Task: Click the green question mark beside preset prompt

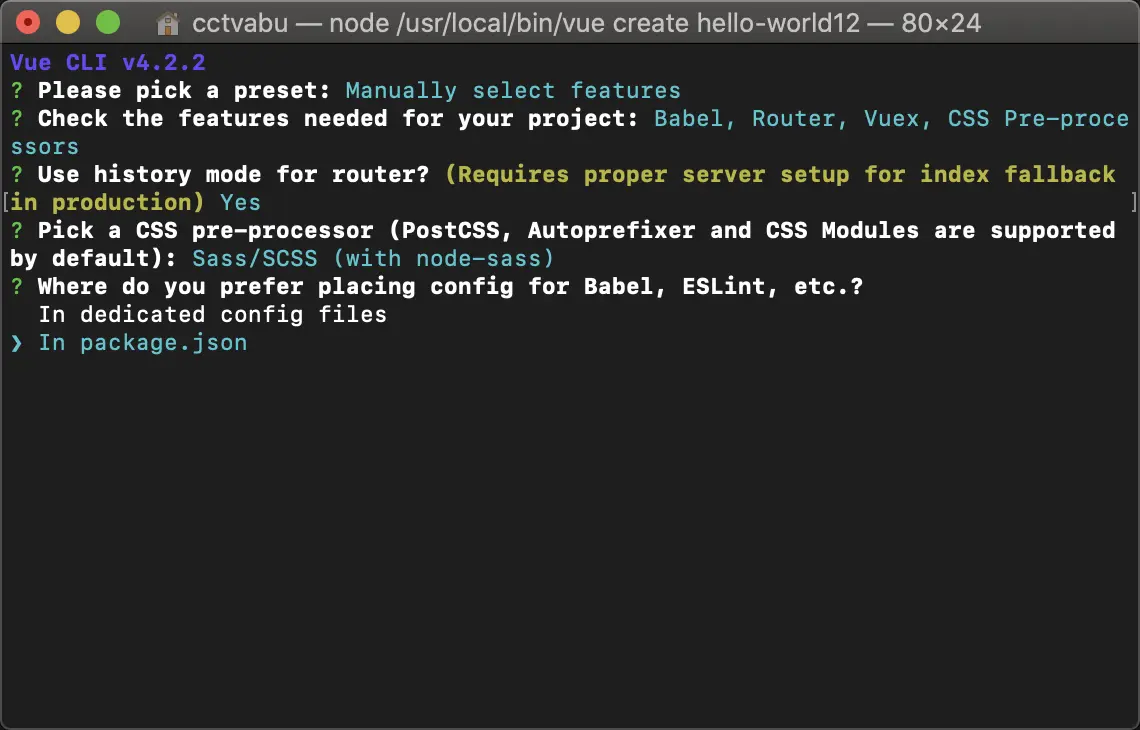Action: point(17,91)
